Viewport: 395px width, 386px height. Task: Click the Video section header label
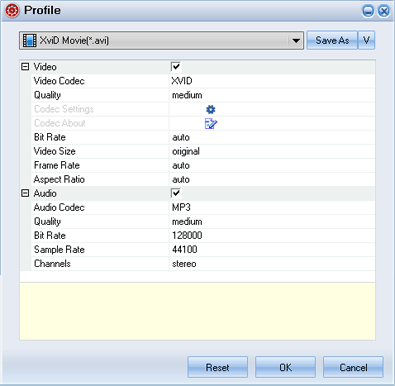[45, 67]
